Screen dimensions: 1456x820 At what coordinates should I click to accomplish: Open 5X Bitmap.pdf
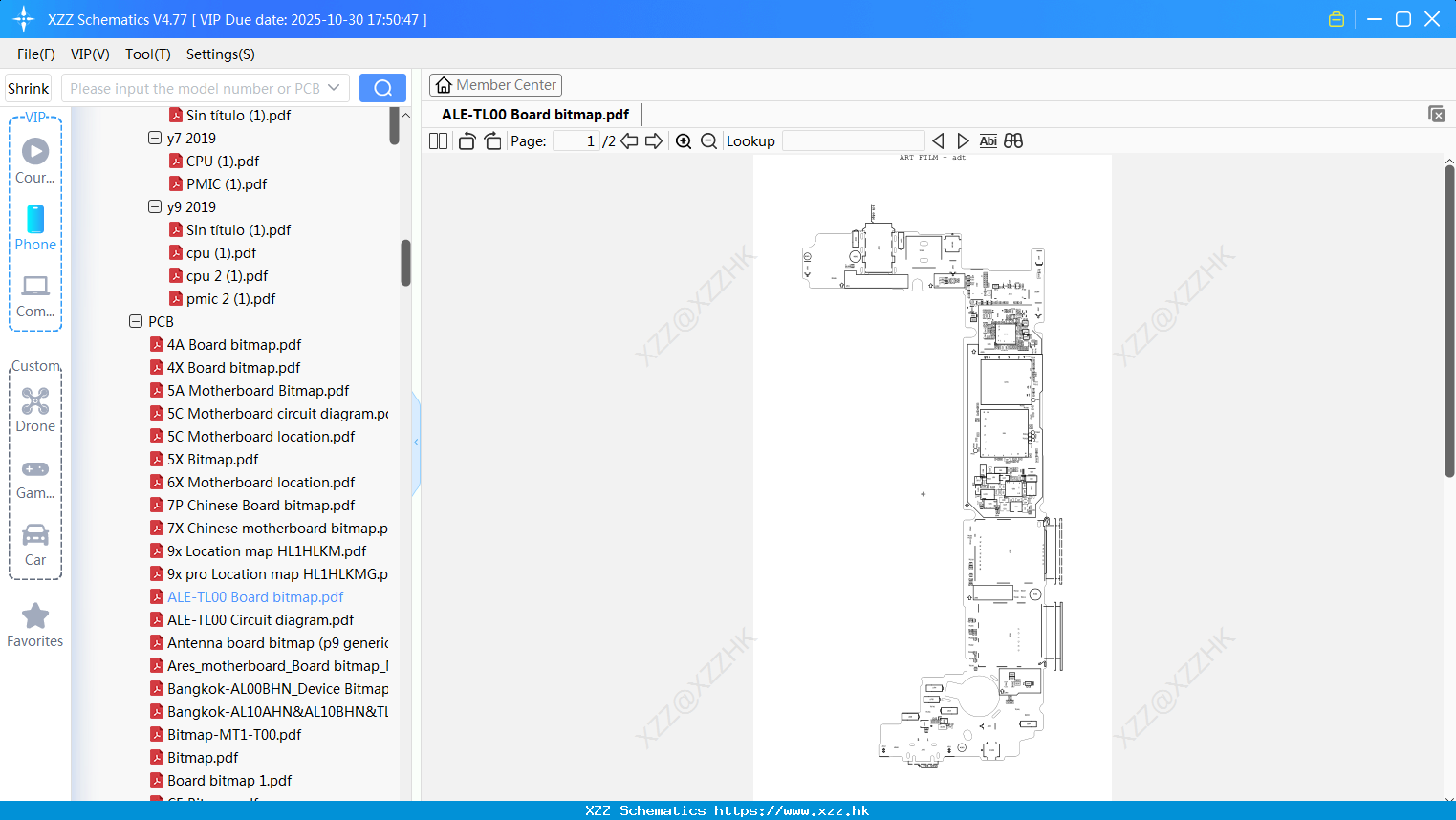(212, 459)
